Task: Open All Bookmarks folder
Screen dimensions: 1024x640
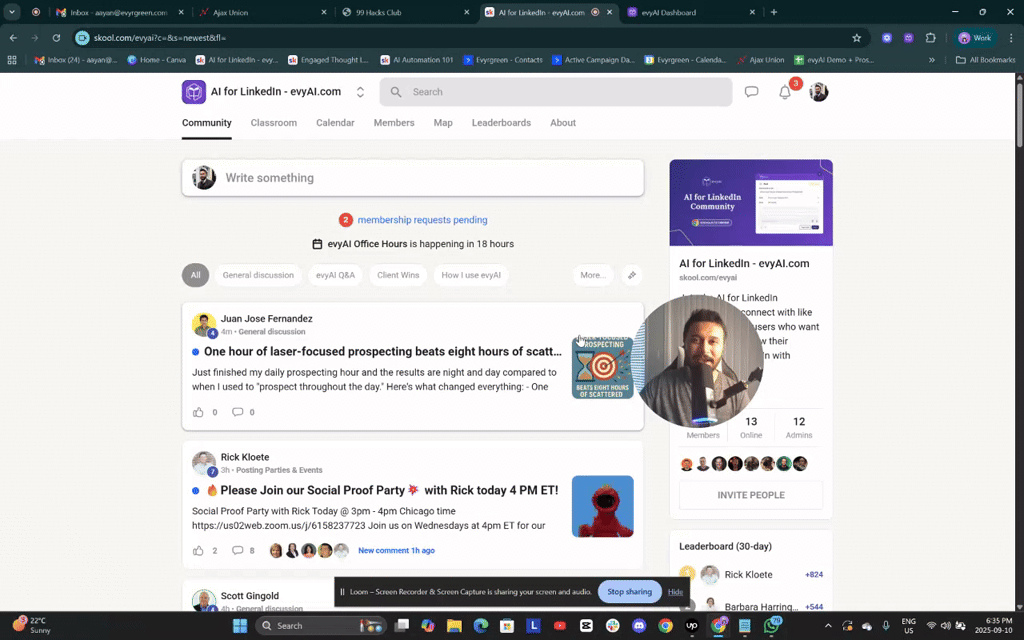Action: click(985, 60)
